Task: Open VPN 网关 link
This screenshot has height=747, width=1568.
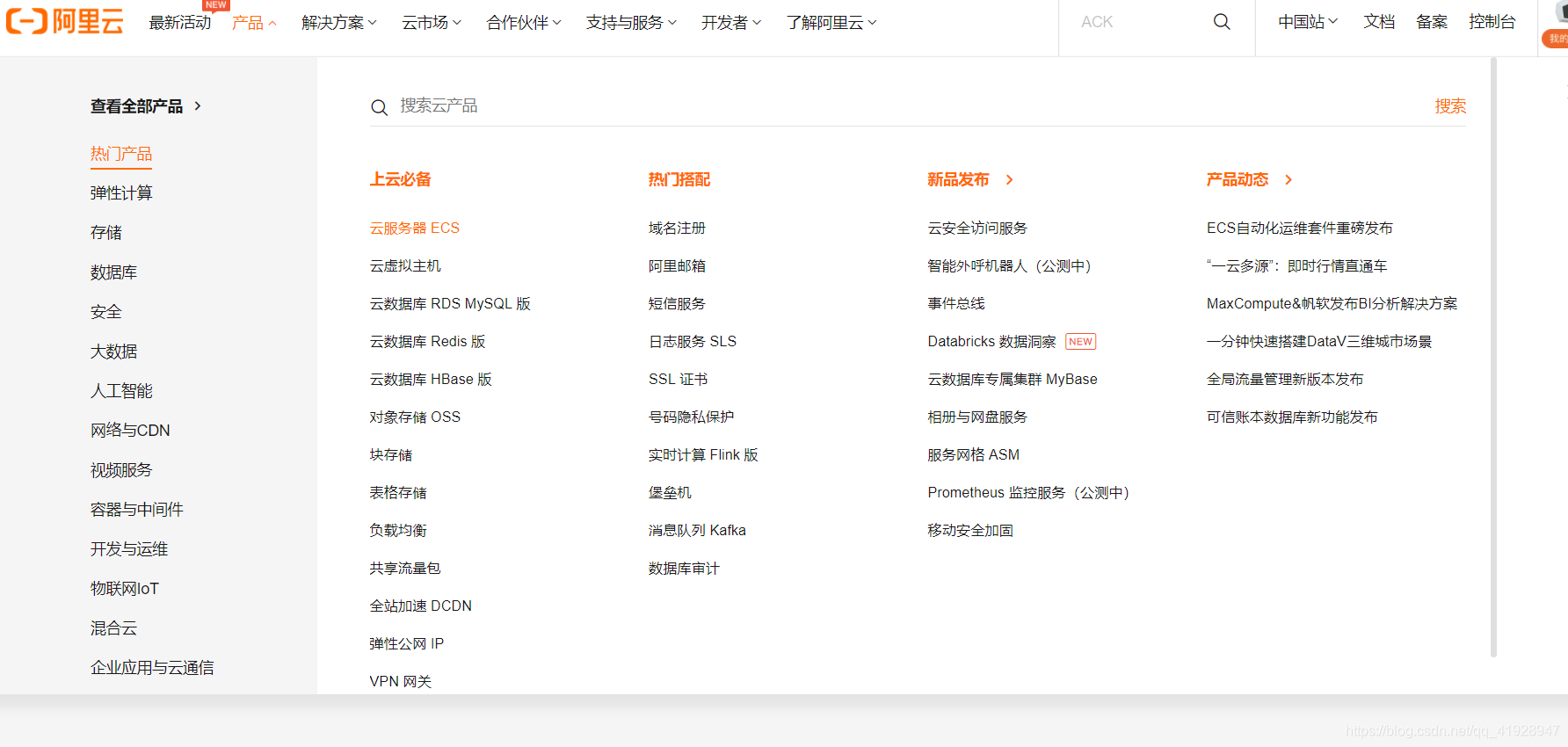Action: tap(401, 682)
